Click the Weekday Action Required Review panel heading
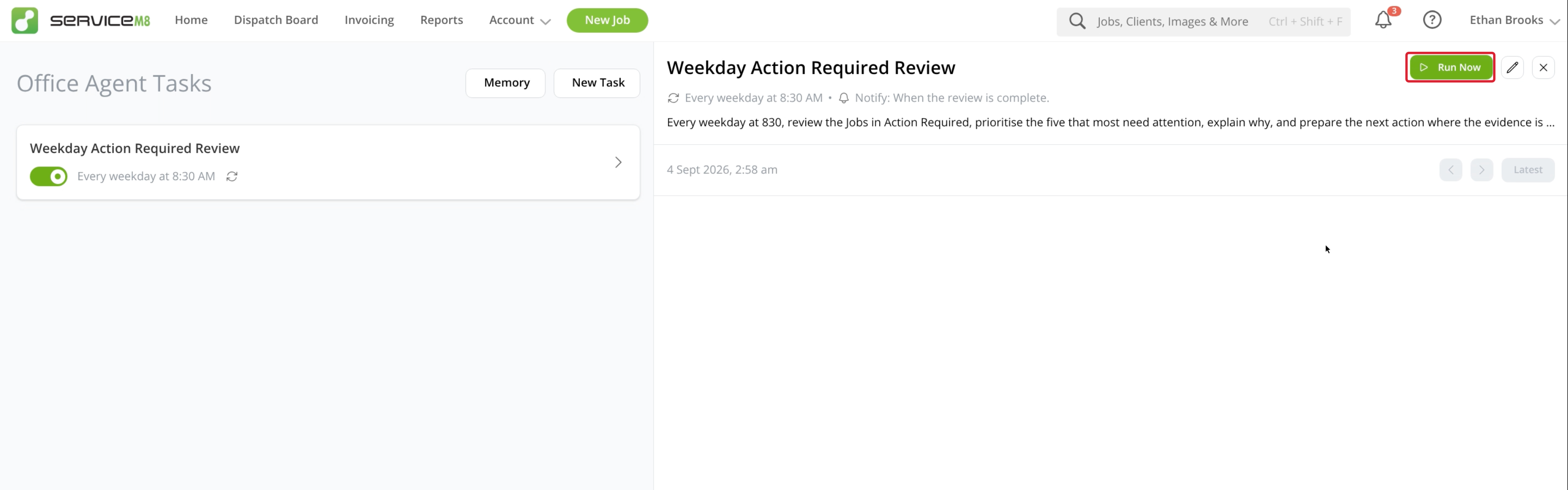This screenshot has height=490, width=1568. click(811, 68)
